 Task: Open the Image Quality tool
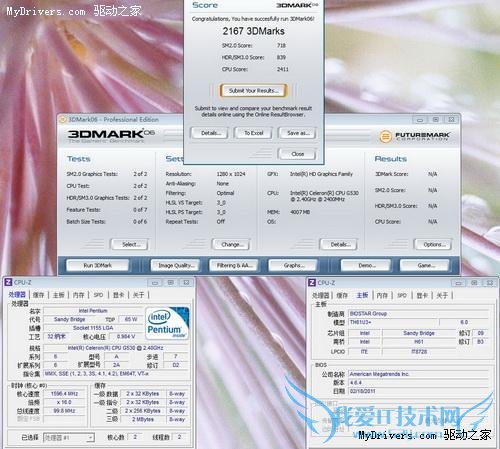175,265
